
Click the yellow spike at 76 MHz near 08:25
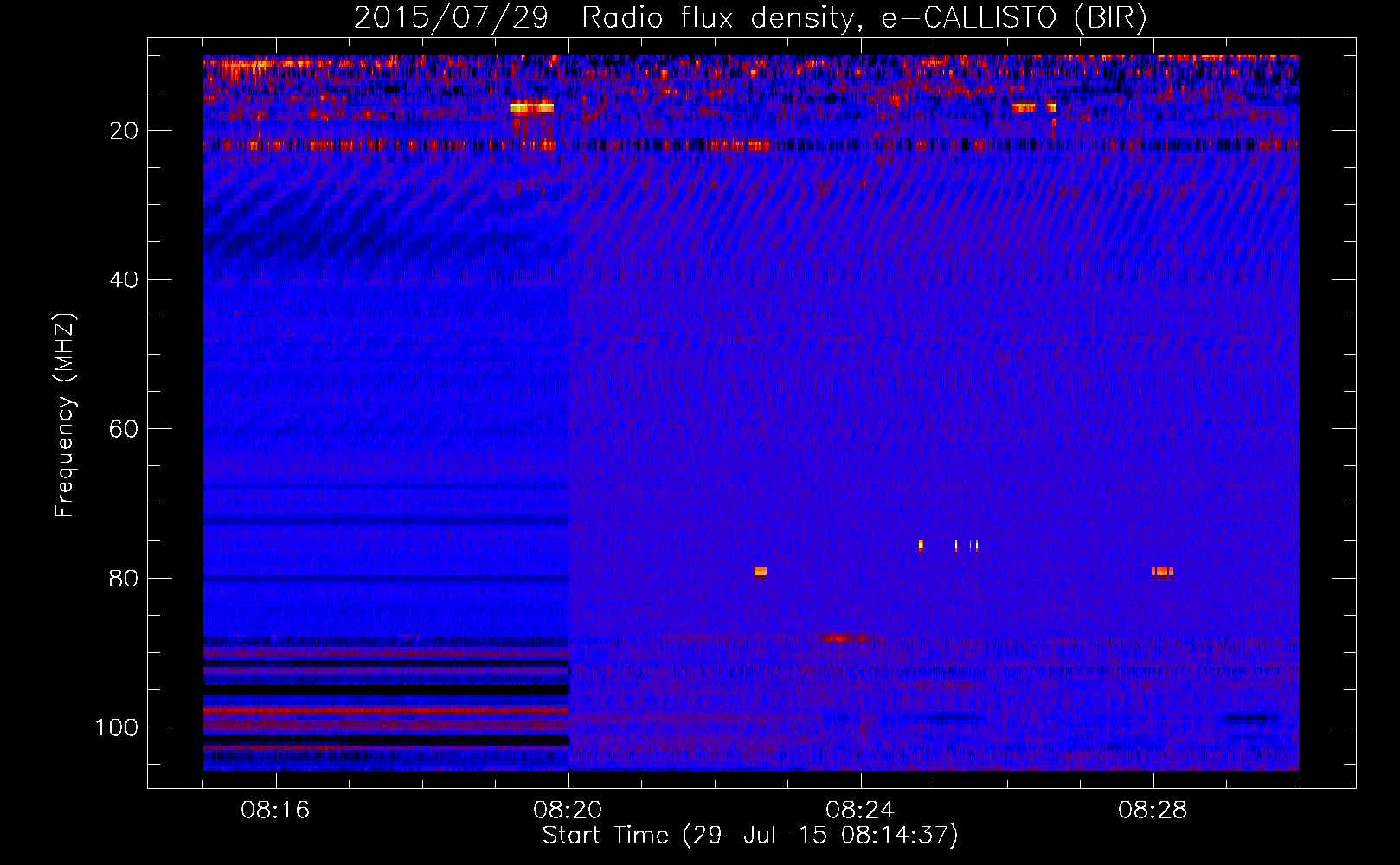(921, 545)
